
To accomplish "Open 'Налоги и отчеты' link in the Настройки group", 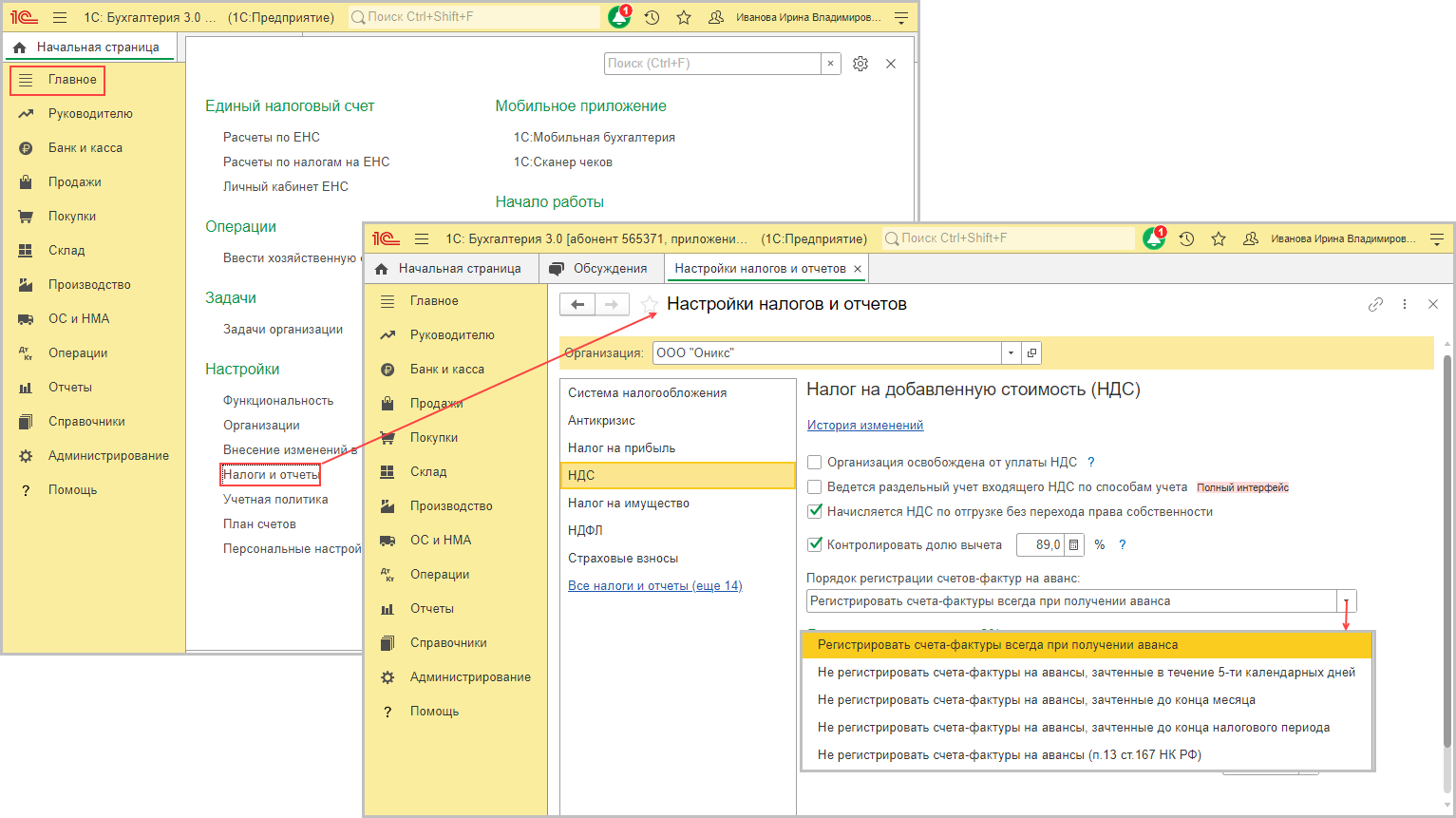I will (271, 475).
